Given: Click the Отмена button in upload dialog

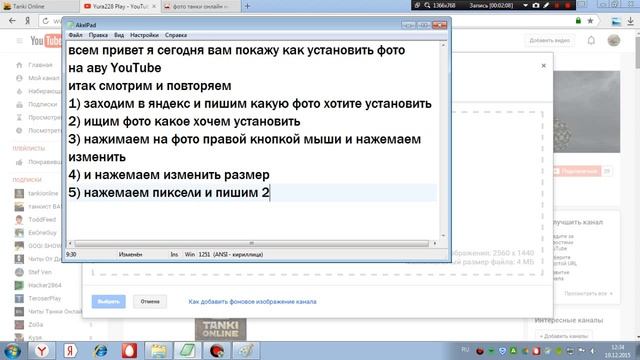Looking at the screenshot, I should pyautogui.click(x=150, y=302).
